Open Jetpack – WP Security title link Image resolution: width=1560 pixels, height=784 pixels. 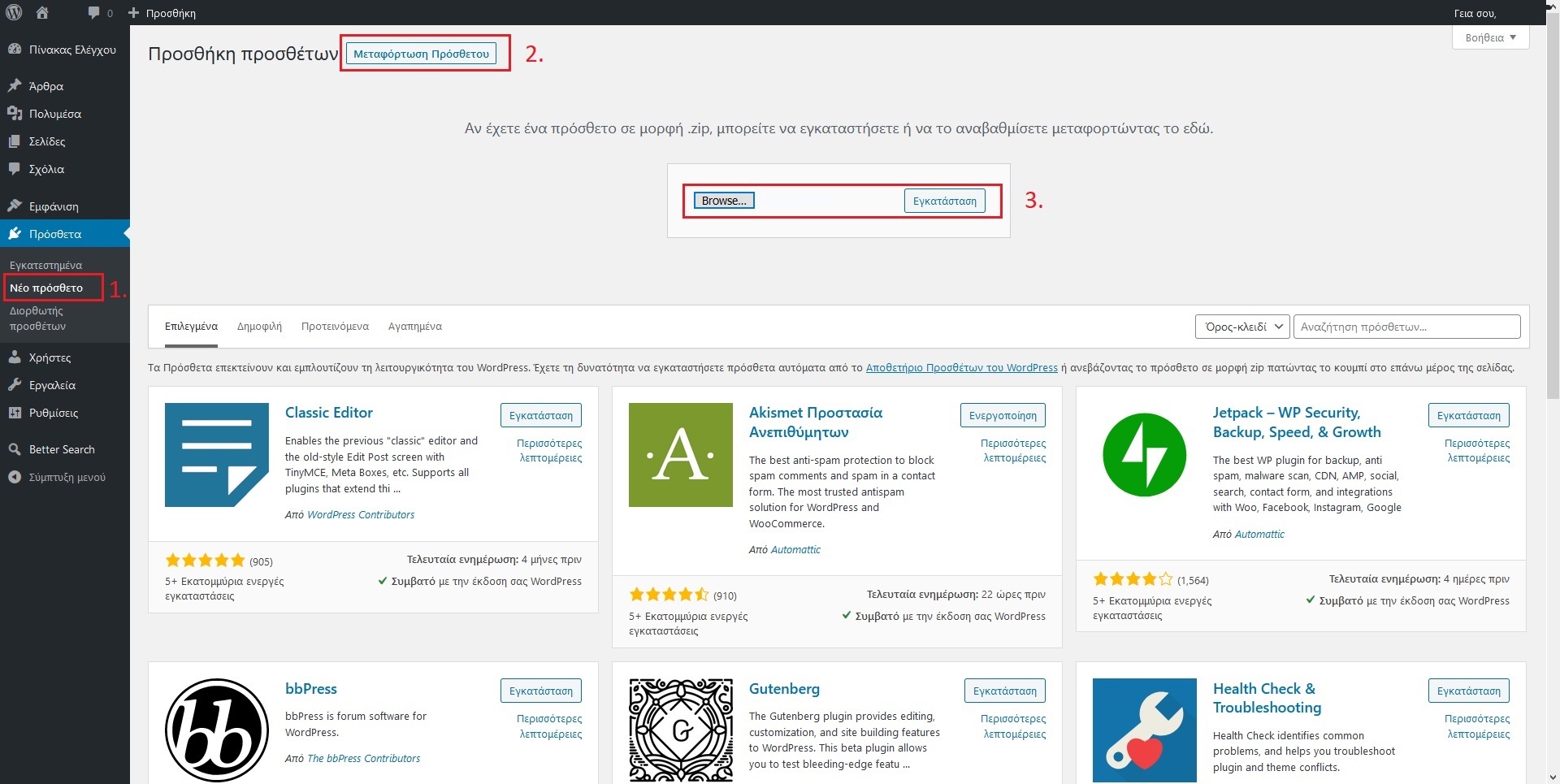click(1297, 422)
